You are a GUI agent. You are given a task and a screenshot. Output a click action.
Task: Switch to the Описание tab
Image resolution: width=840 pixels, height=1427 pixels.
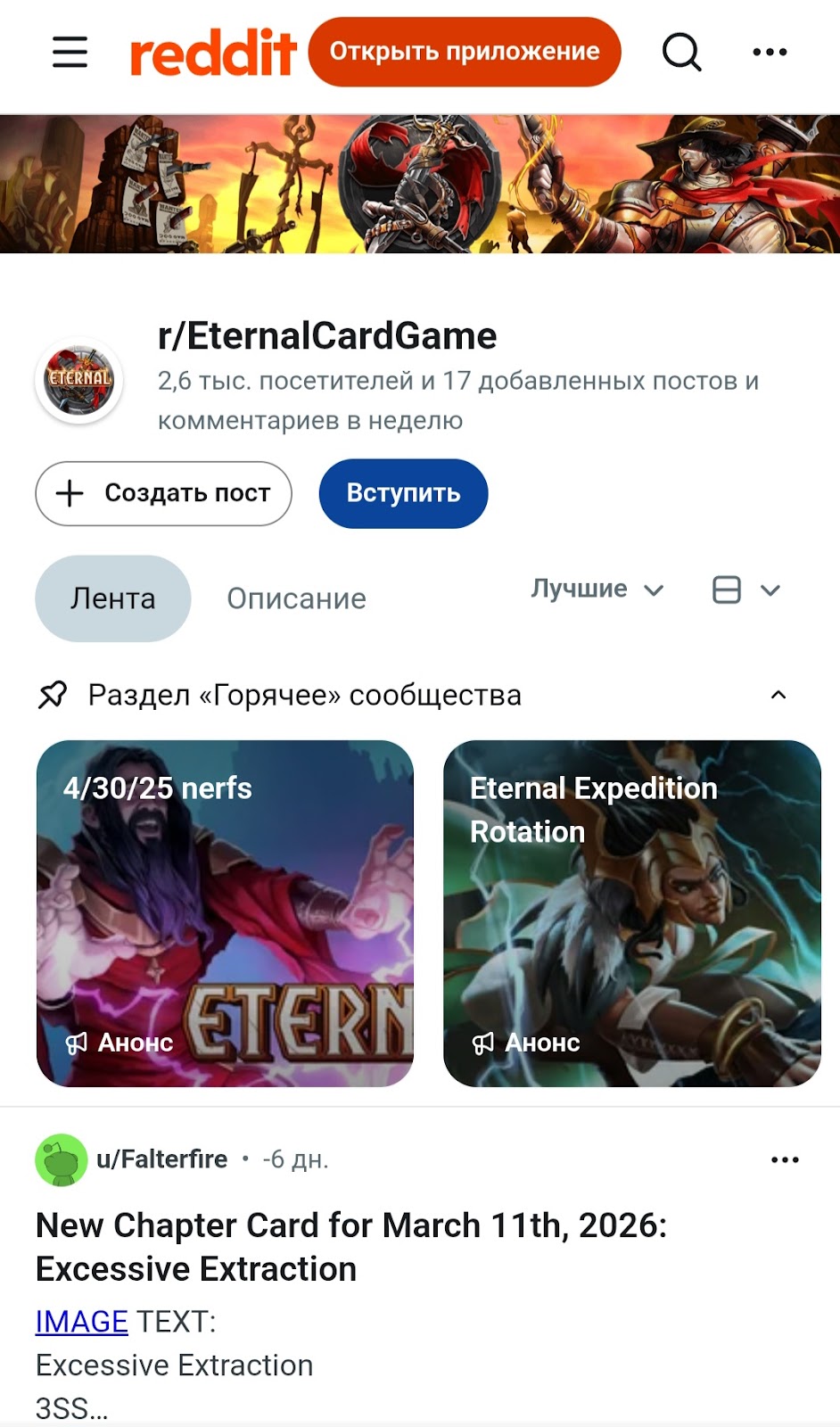(x=296, y=598)
